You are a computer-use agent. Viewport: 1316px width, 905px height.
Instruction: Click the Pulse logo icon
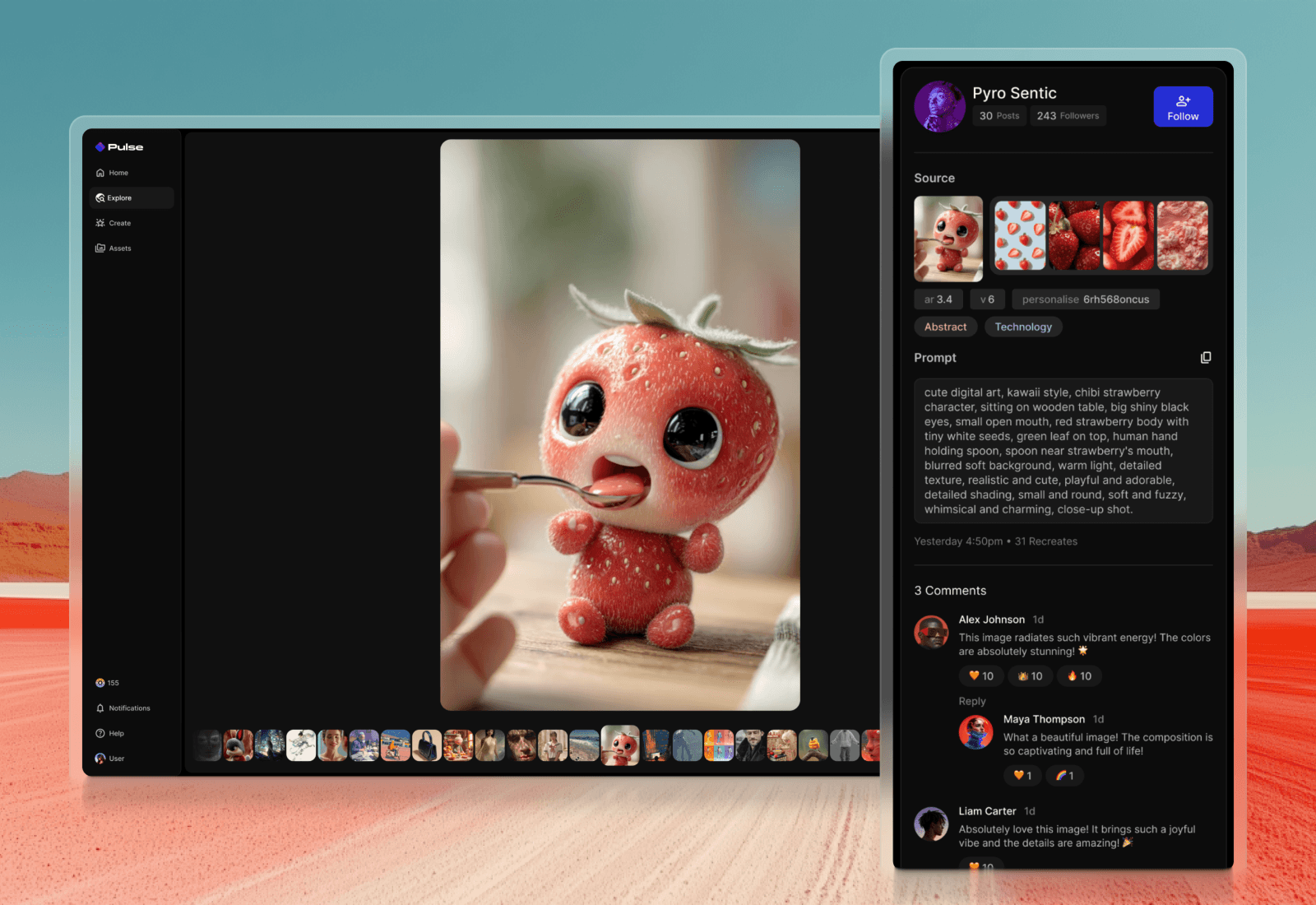(x=100, y=147)
